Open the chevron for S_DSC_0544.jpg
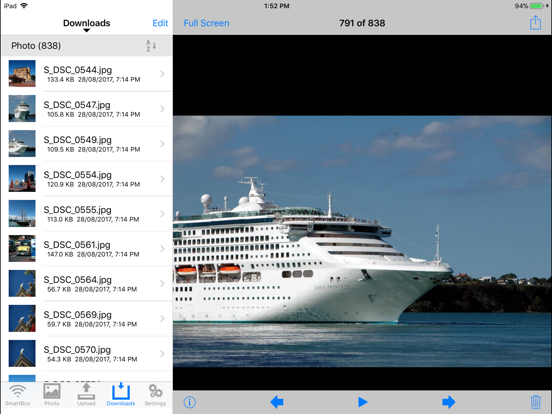The height and width of the screenshot is (414, 552). [x=162, y=74]
